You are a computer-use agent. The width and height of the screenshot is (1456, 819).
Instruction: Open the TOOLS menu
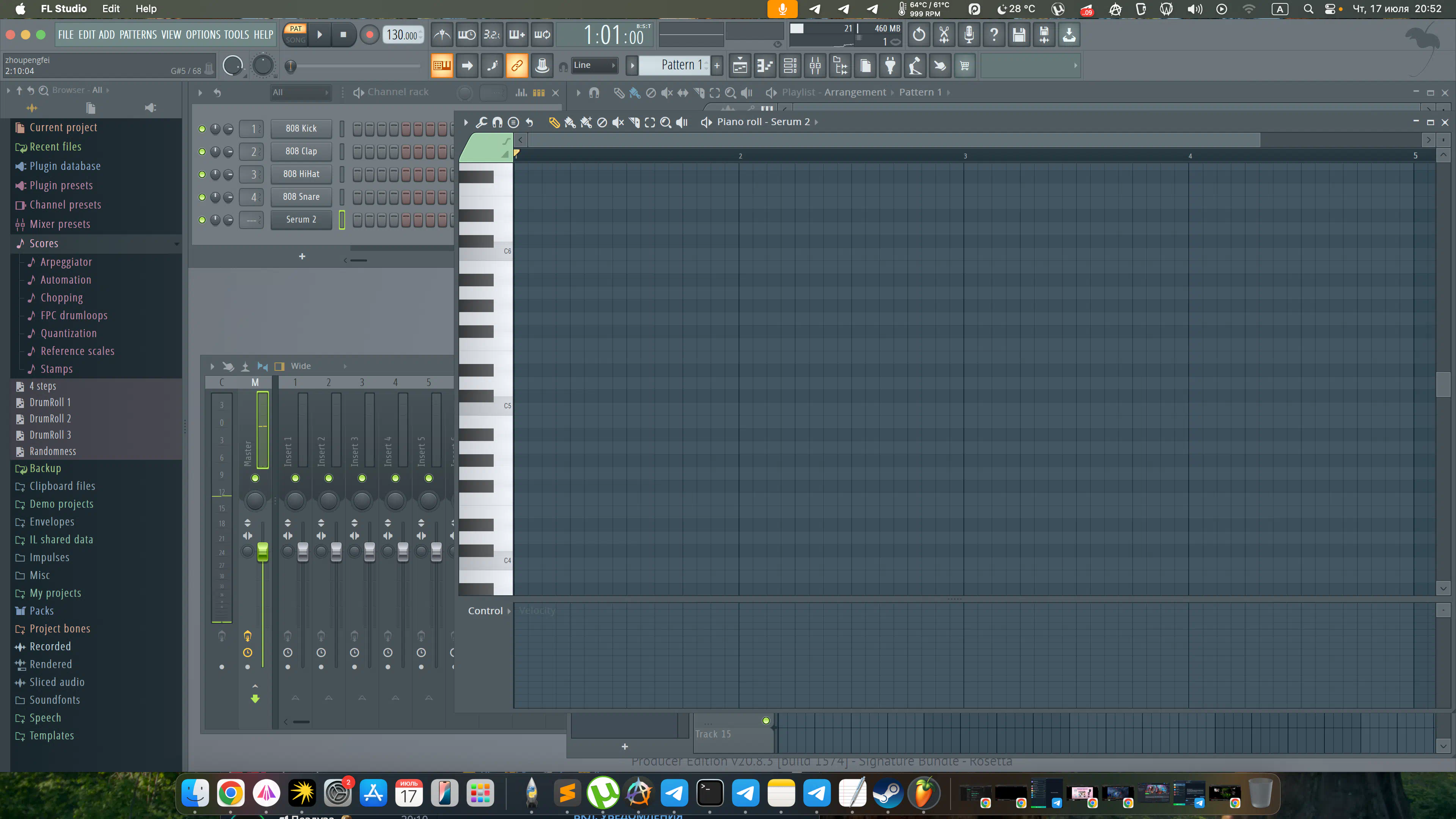(236, 35)
